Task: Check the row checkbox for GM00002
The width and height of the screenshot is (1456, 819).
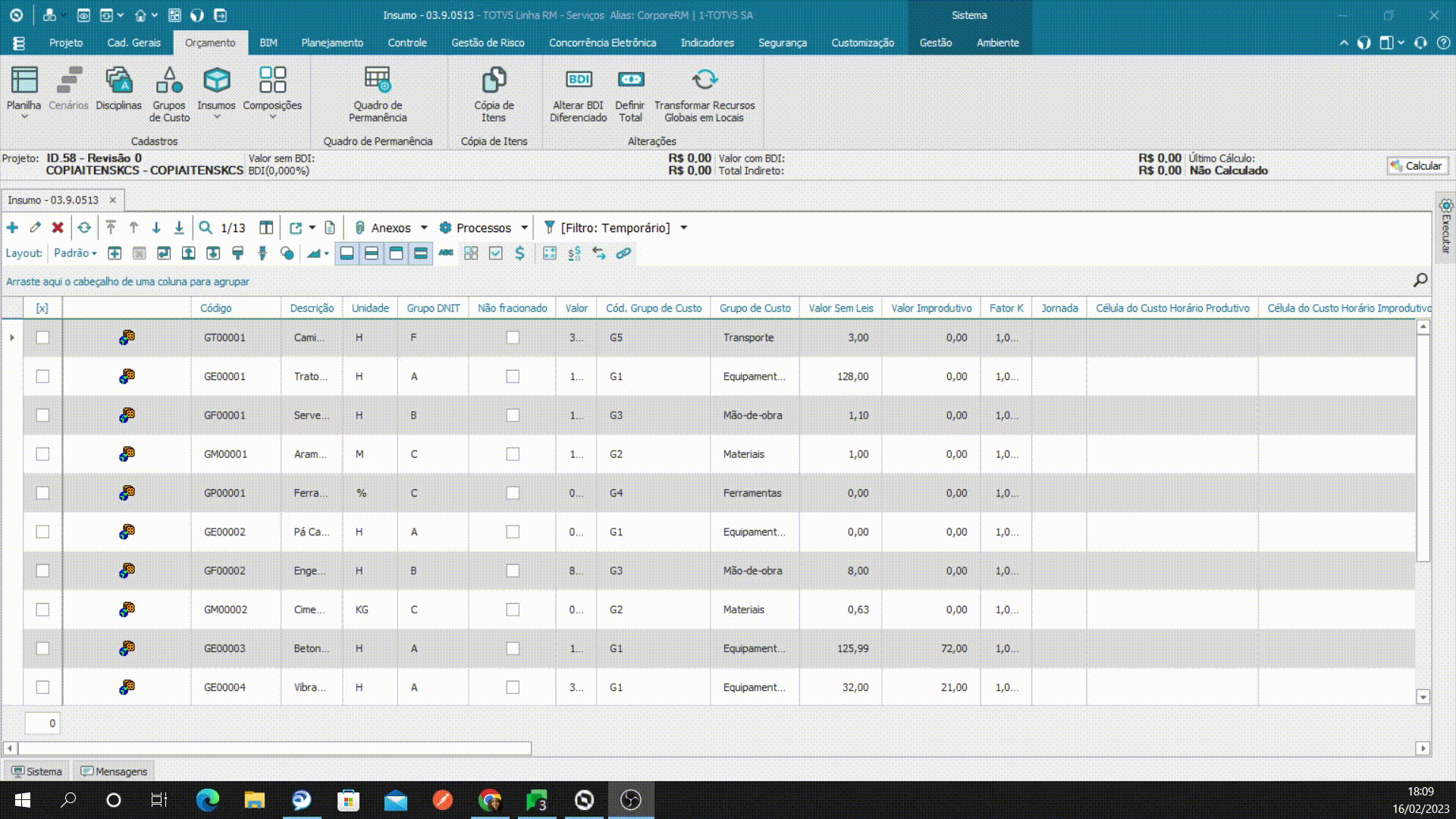Action: (x=42, y=609)
